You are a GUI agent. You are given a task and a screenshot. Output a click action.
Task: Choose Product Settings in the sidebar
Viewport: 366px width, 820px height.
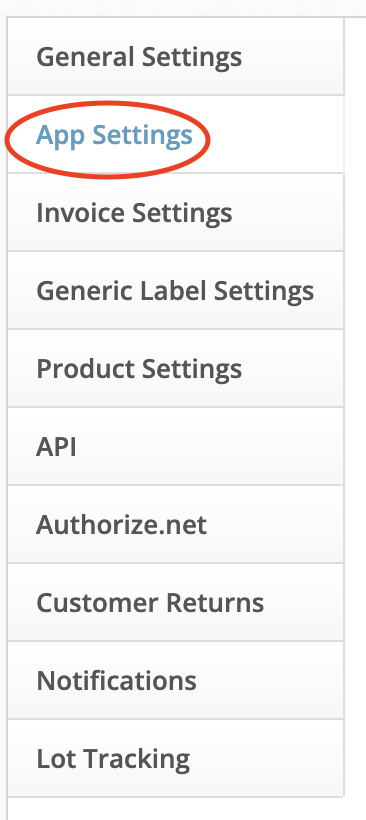(176, 368)
